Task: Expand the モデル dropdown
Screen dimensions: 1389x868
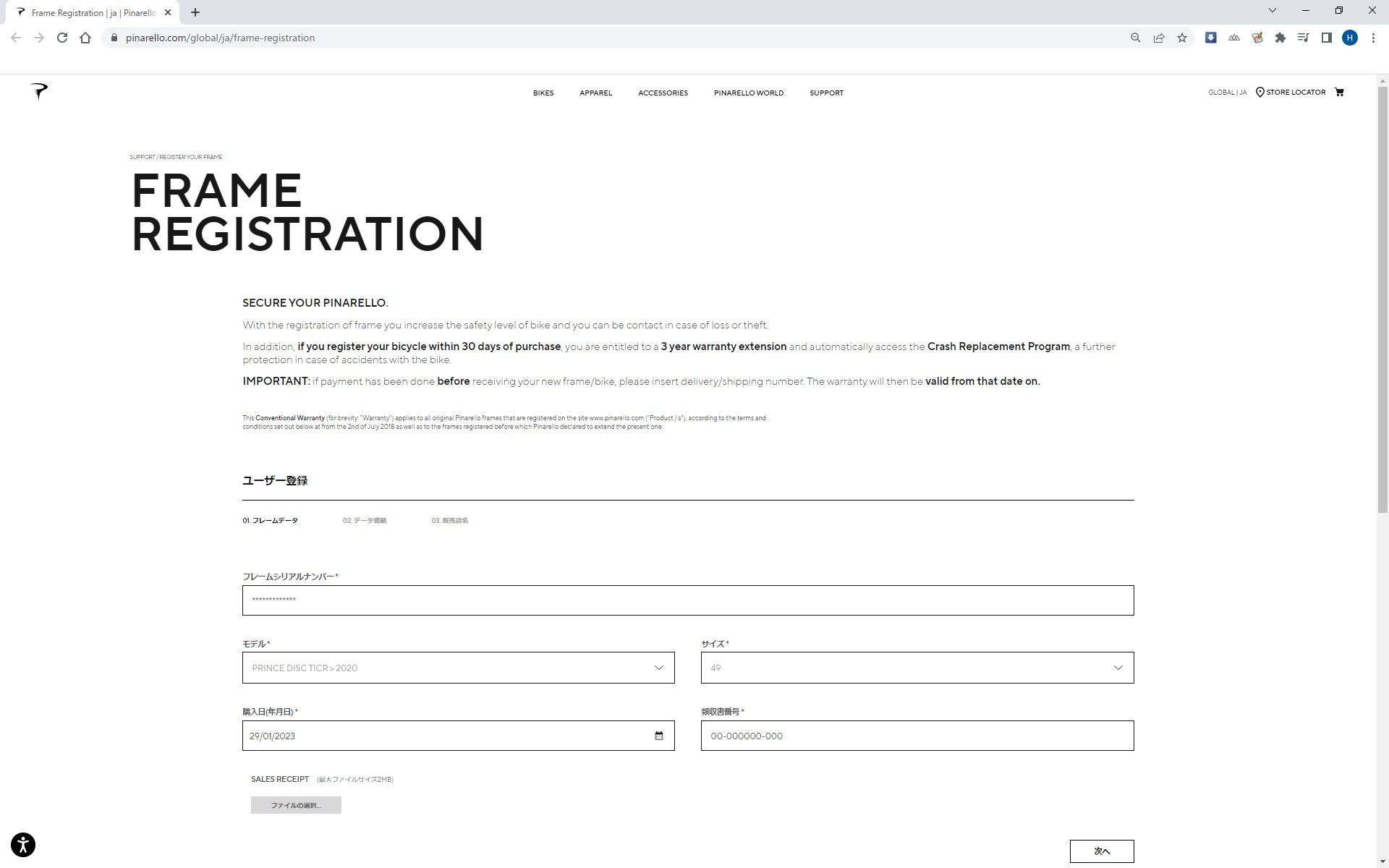Action: 458,668
